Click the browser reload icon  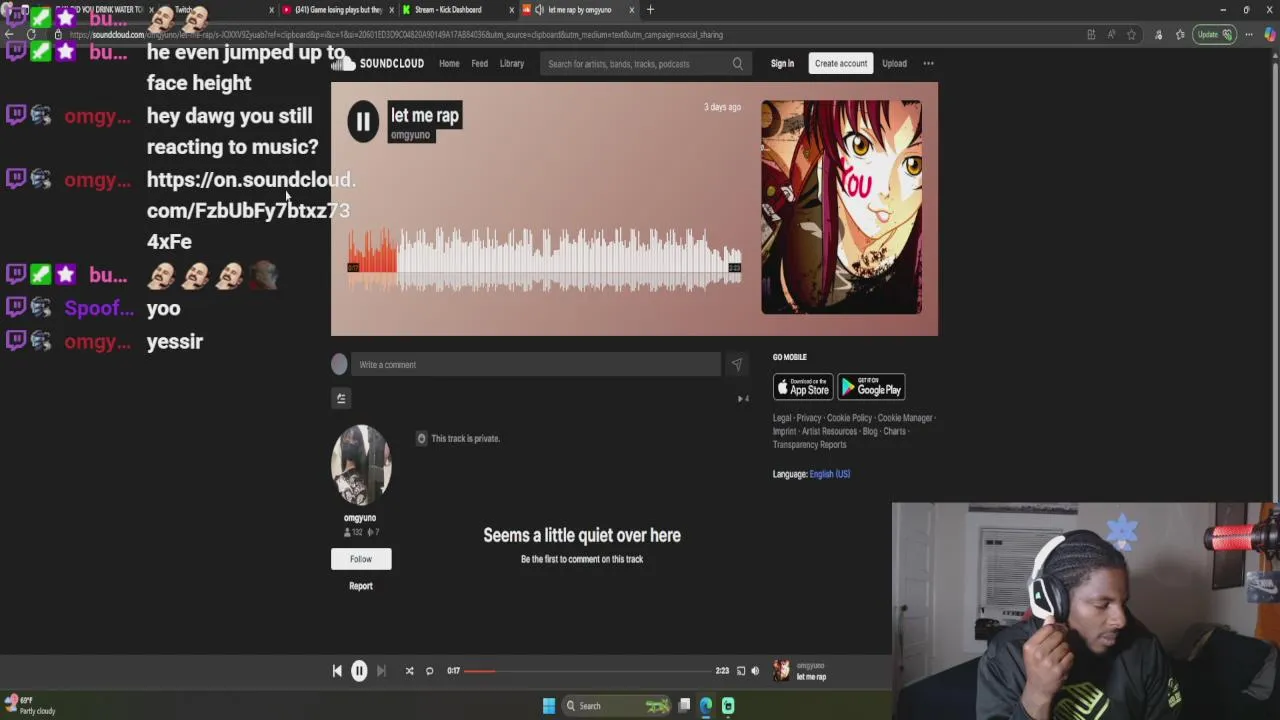pos(31,35)
